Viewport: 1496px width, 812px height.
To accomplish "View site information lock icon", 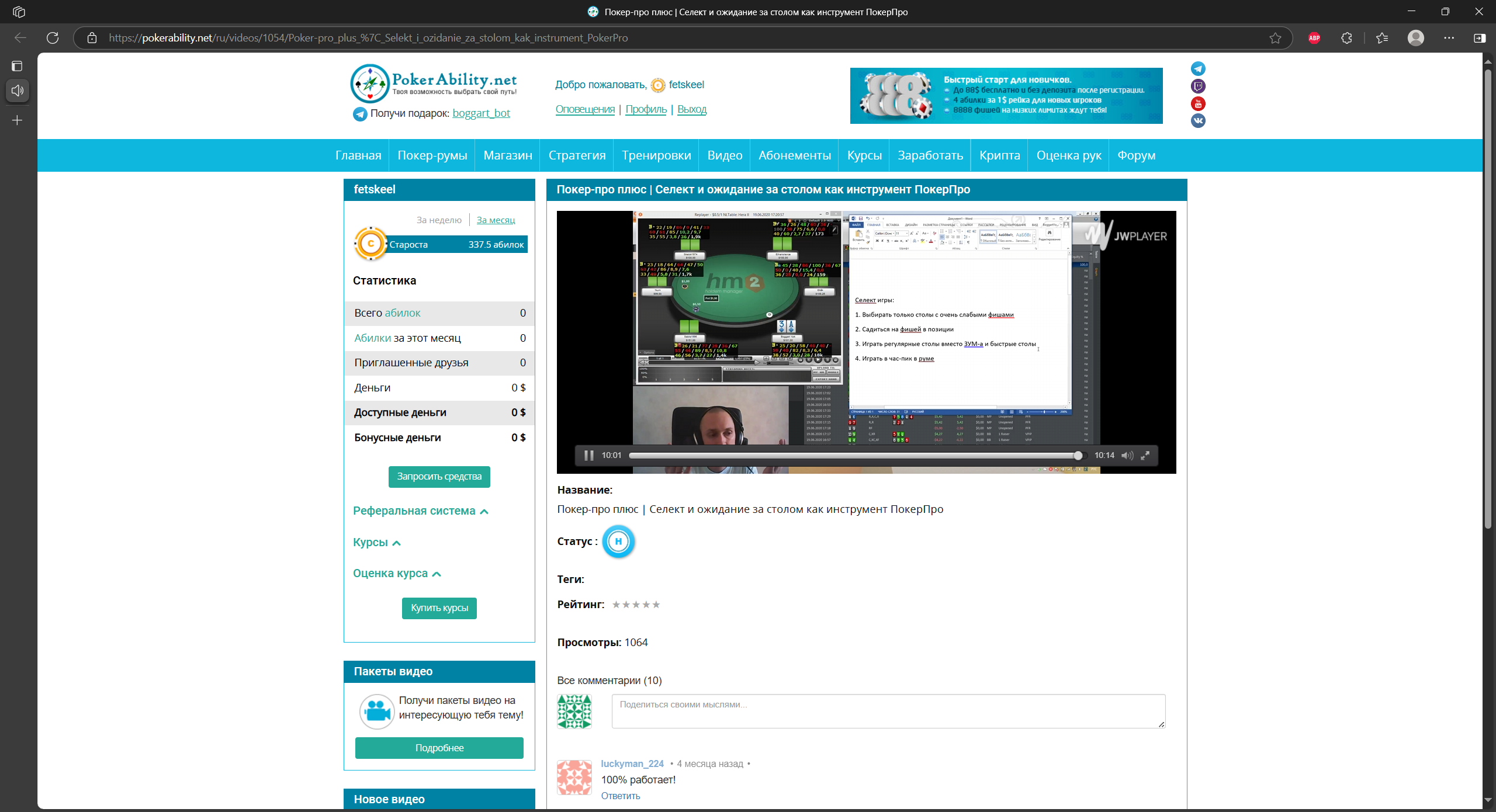I will coord(92,38).
